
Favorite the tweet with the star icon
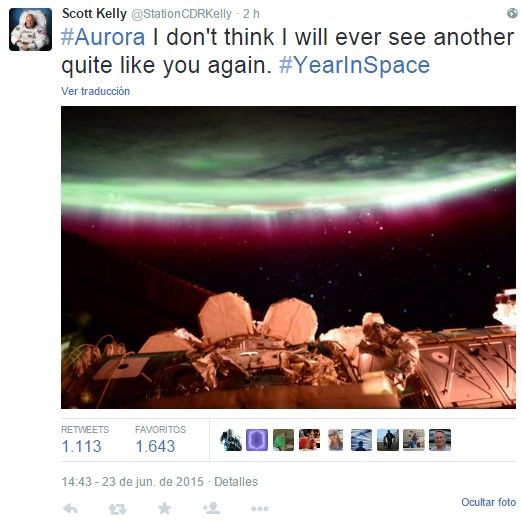164,508
